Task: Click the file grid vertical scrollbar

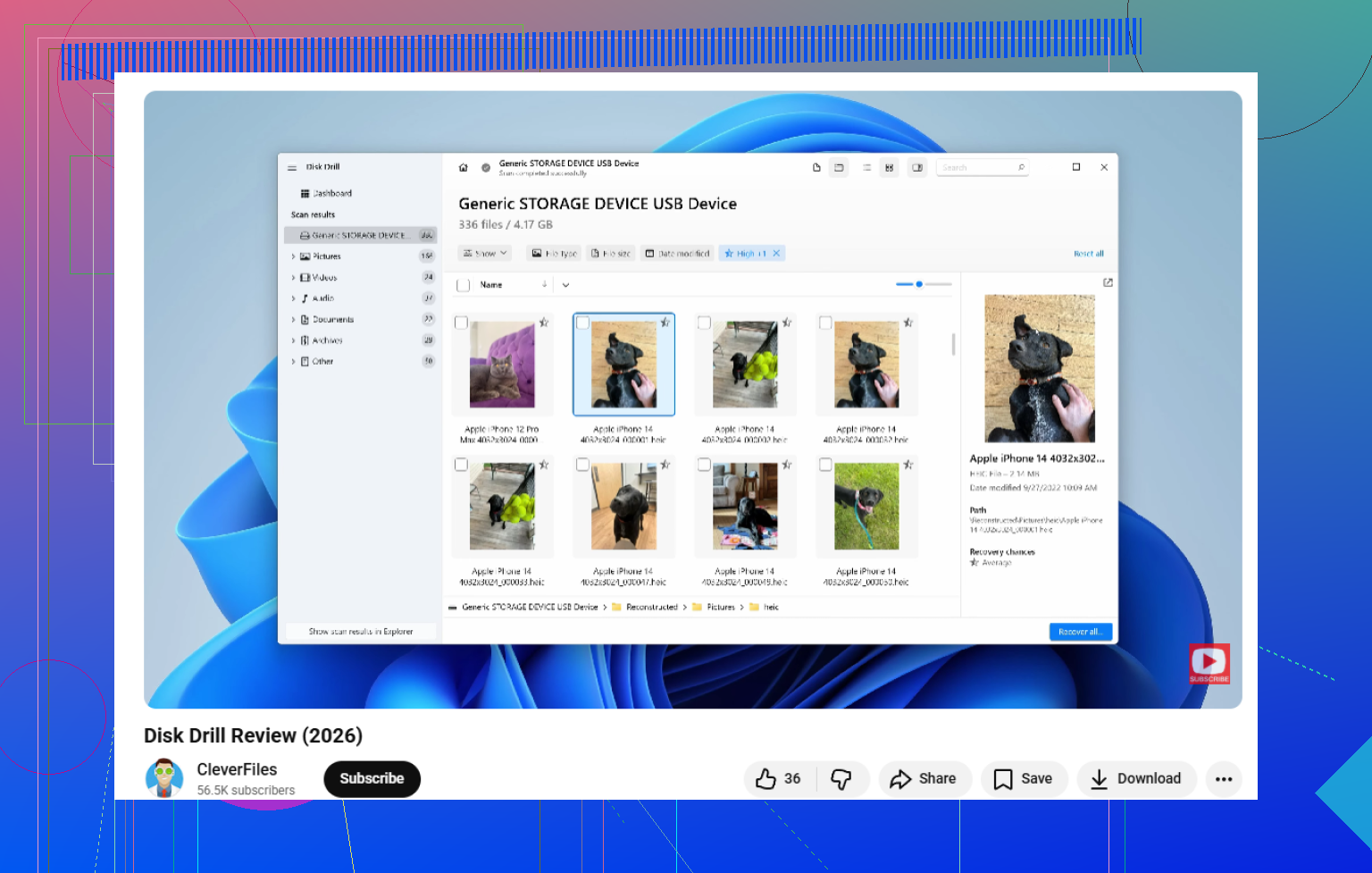Action: [x=954, y=344]
